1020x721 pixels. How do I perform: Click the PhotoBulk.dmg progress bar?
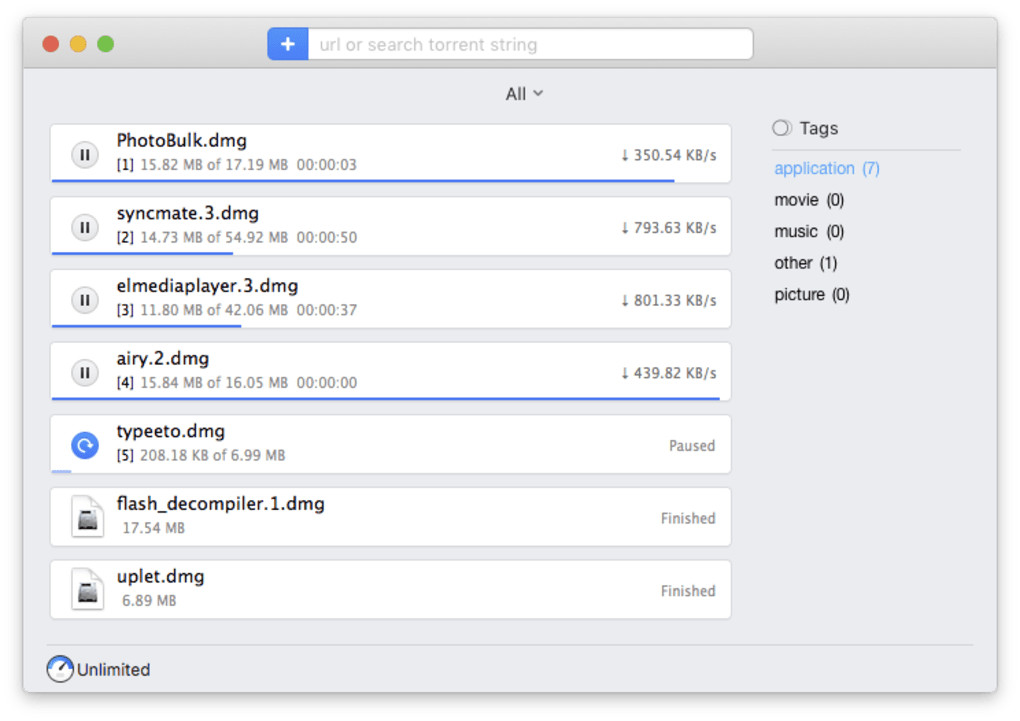click(363, 180)
